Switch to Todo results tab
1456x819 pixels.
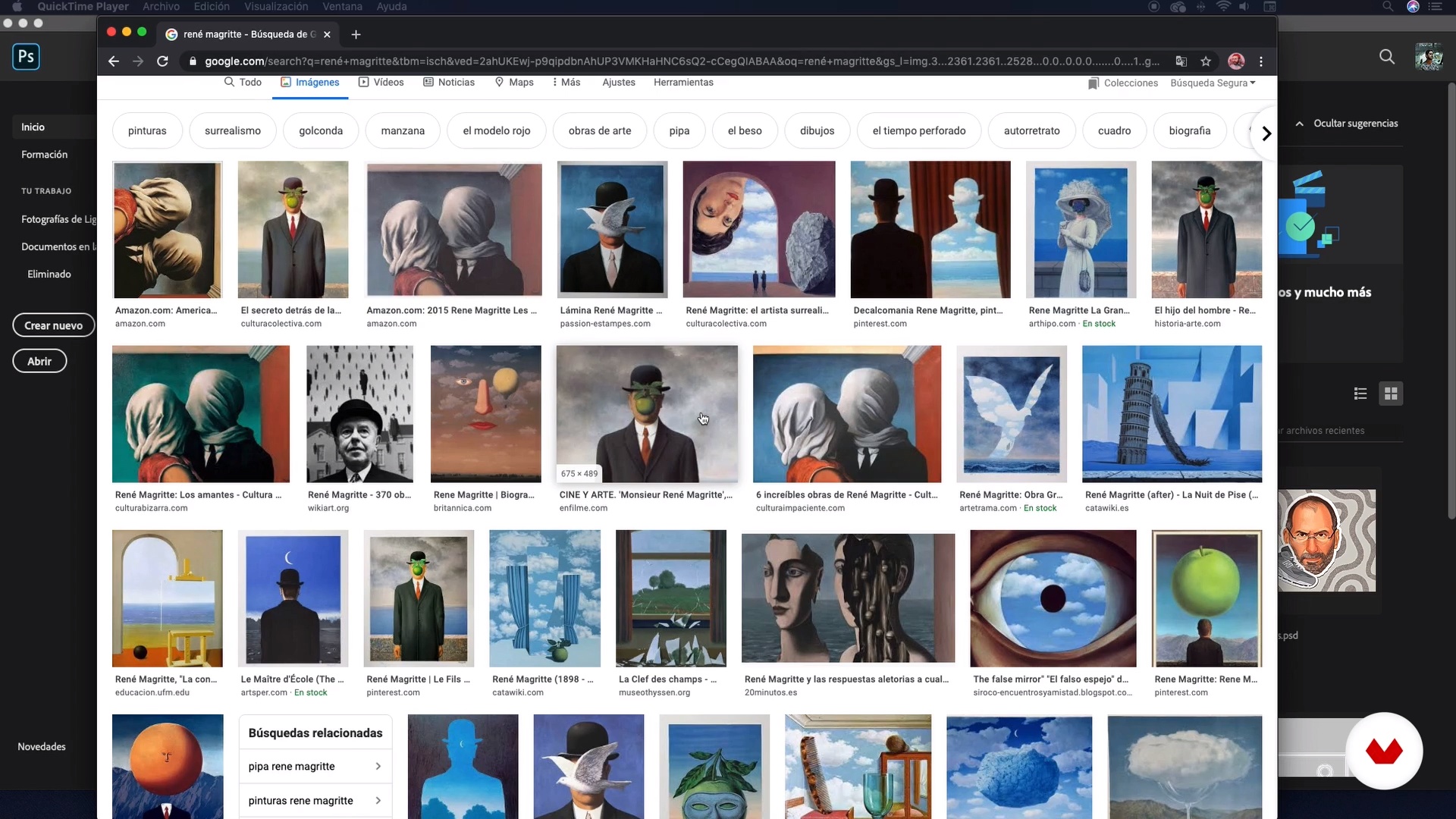tap(243, 82)
